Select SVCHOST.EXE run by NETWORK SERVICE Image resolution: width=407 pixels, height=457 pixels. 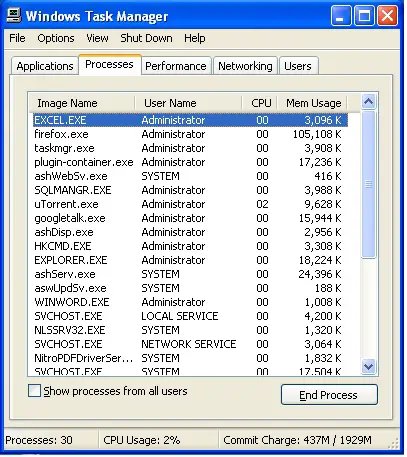tap(190, 344)
